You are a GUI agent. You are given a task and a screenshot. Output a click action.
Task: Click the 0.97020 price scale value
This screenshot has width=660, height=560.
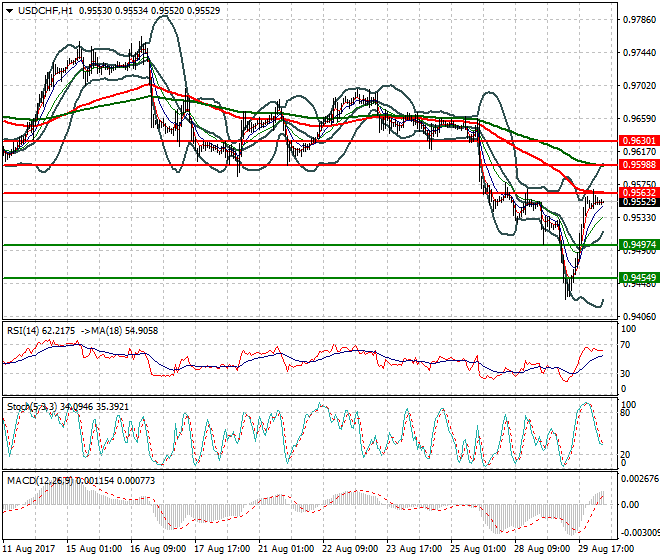(x=639, y=85)
